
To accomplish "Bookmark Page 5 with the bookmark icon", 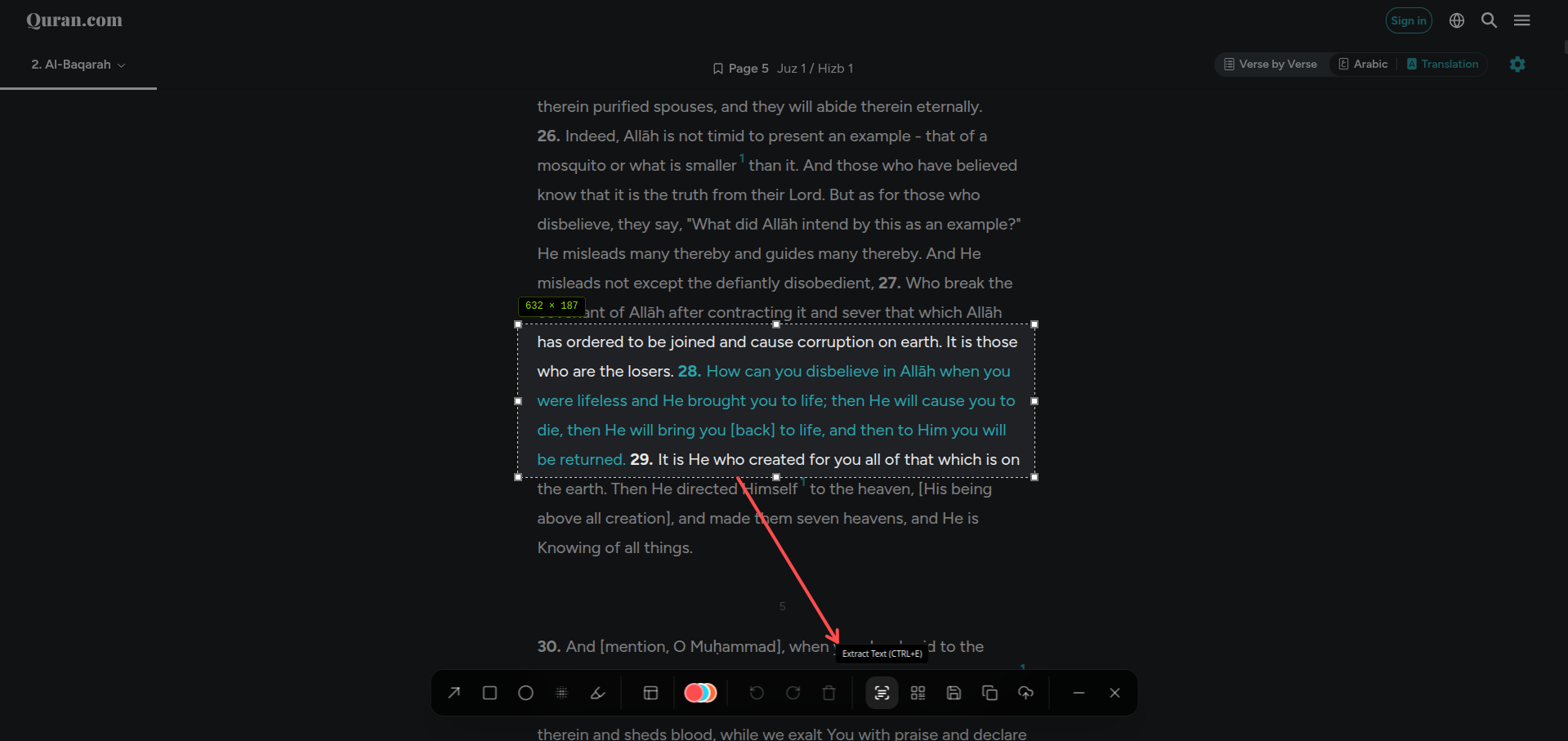I will point(718,69).
